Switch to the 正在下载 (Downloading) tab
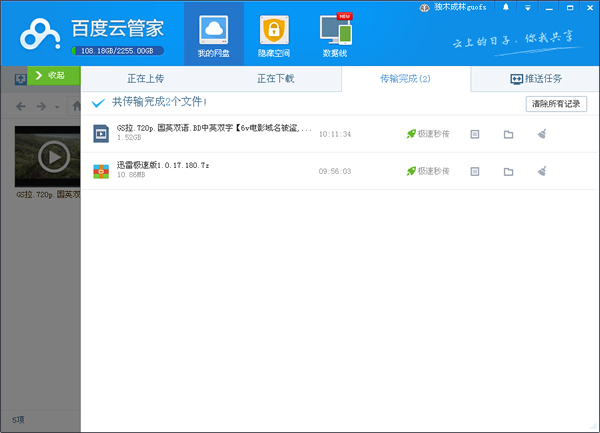 pos(276,77)
